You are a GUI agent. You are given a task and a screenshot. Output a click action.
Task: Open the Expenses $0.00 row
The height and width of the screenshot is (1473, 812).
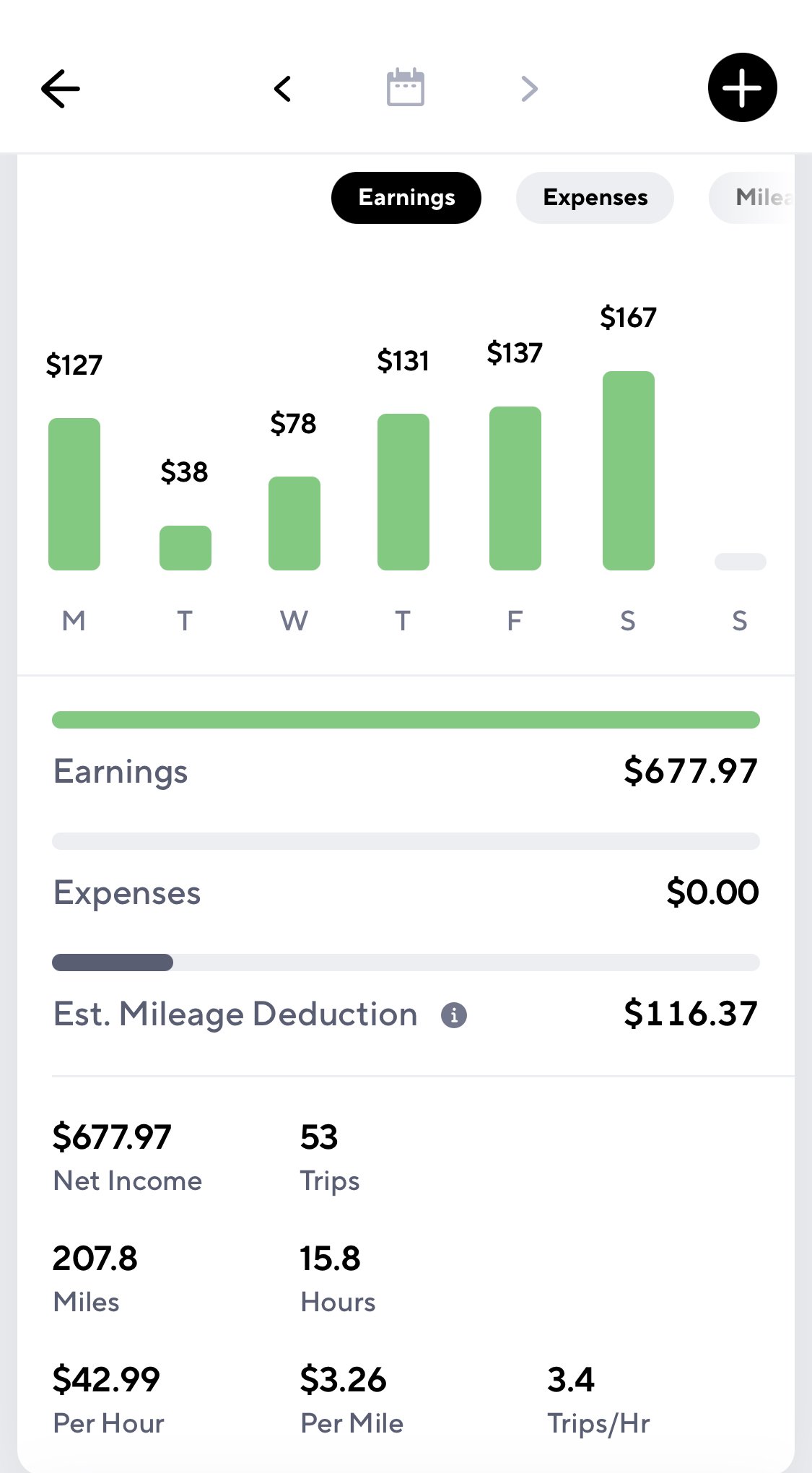coord(406,892)
